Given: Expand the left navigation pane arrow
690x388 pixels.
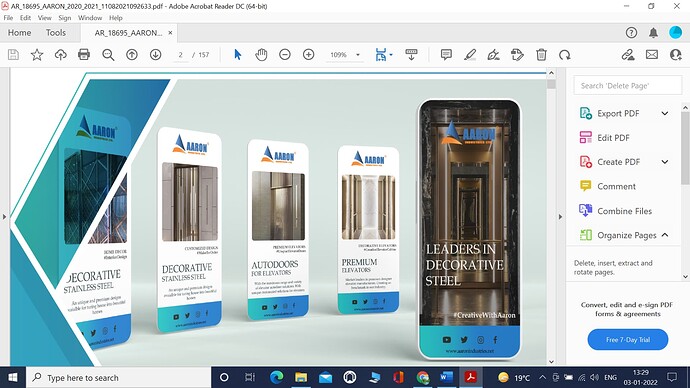Looking at the screenshot, I should (4, 217).
